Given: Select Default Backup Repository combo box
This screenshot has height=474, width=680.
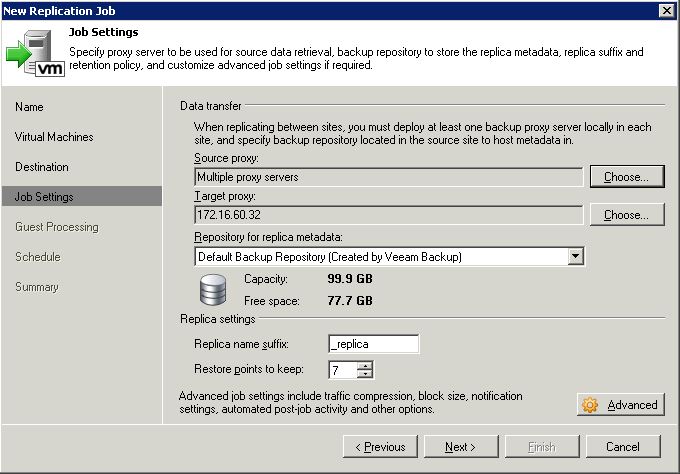Looking at the screenshot, I should [x=389, y=256].
